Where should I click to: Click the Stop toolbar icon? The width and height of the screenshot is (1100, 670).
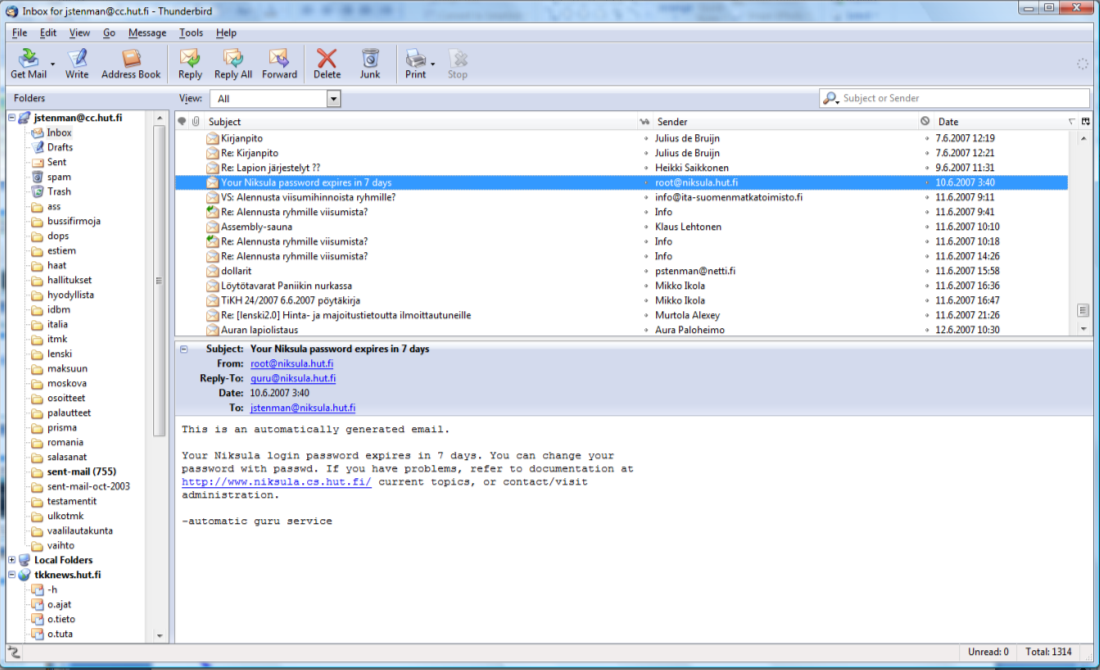457,64
